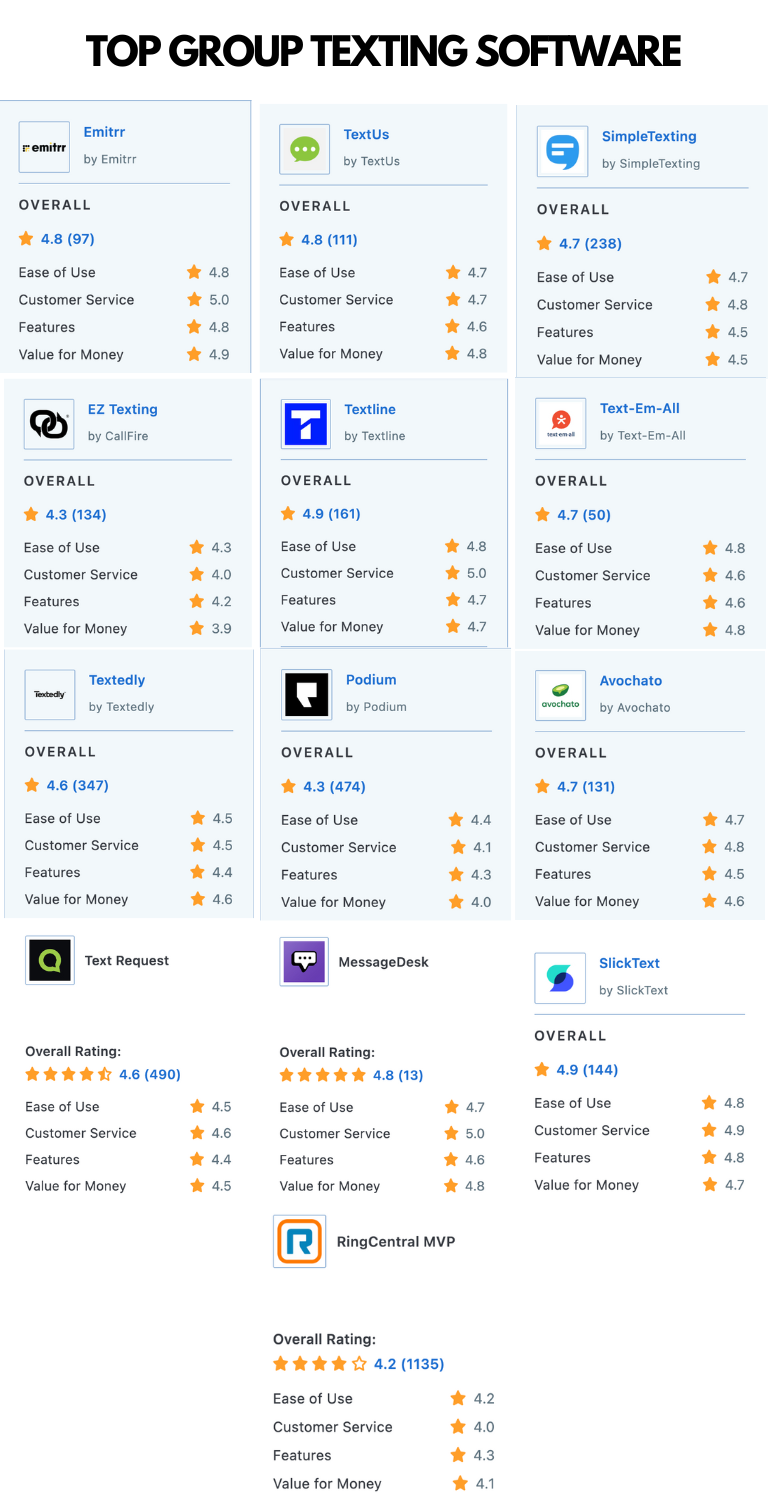The width and height of the screenshot is (768, 1500).
Task: Click SimpleTexting overall rating star
Action: coord(545,243)
